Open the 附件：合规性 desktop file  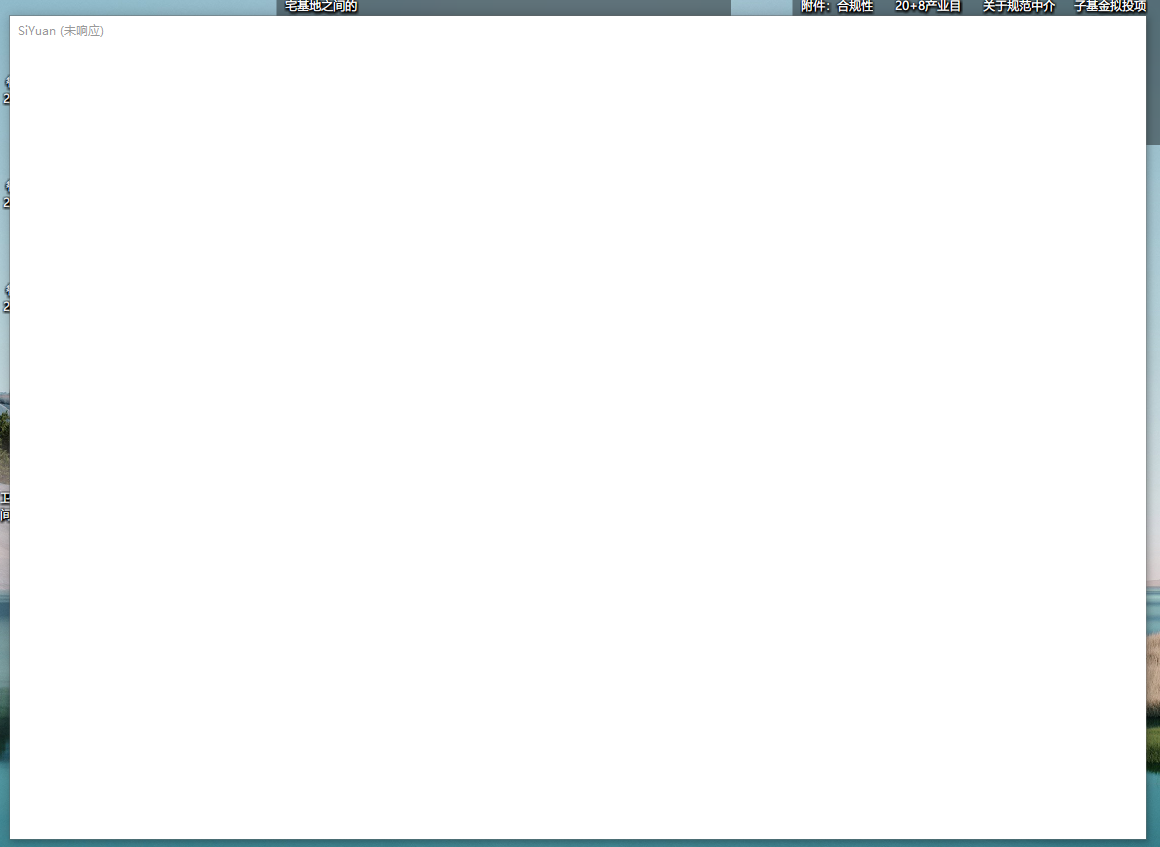click(835, 6)
